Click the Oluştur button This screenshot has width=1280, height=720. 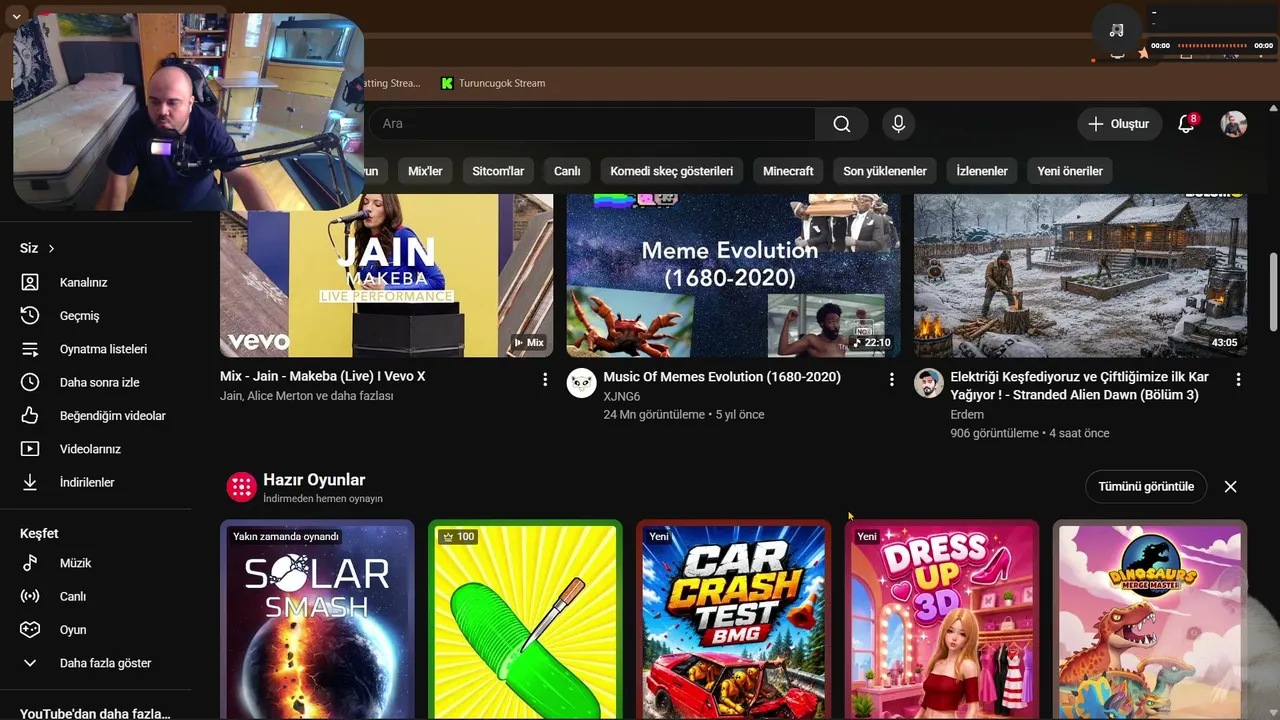[x=1120, y=124]
